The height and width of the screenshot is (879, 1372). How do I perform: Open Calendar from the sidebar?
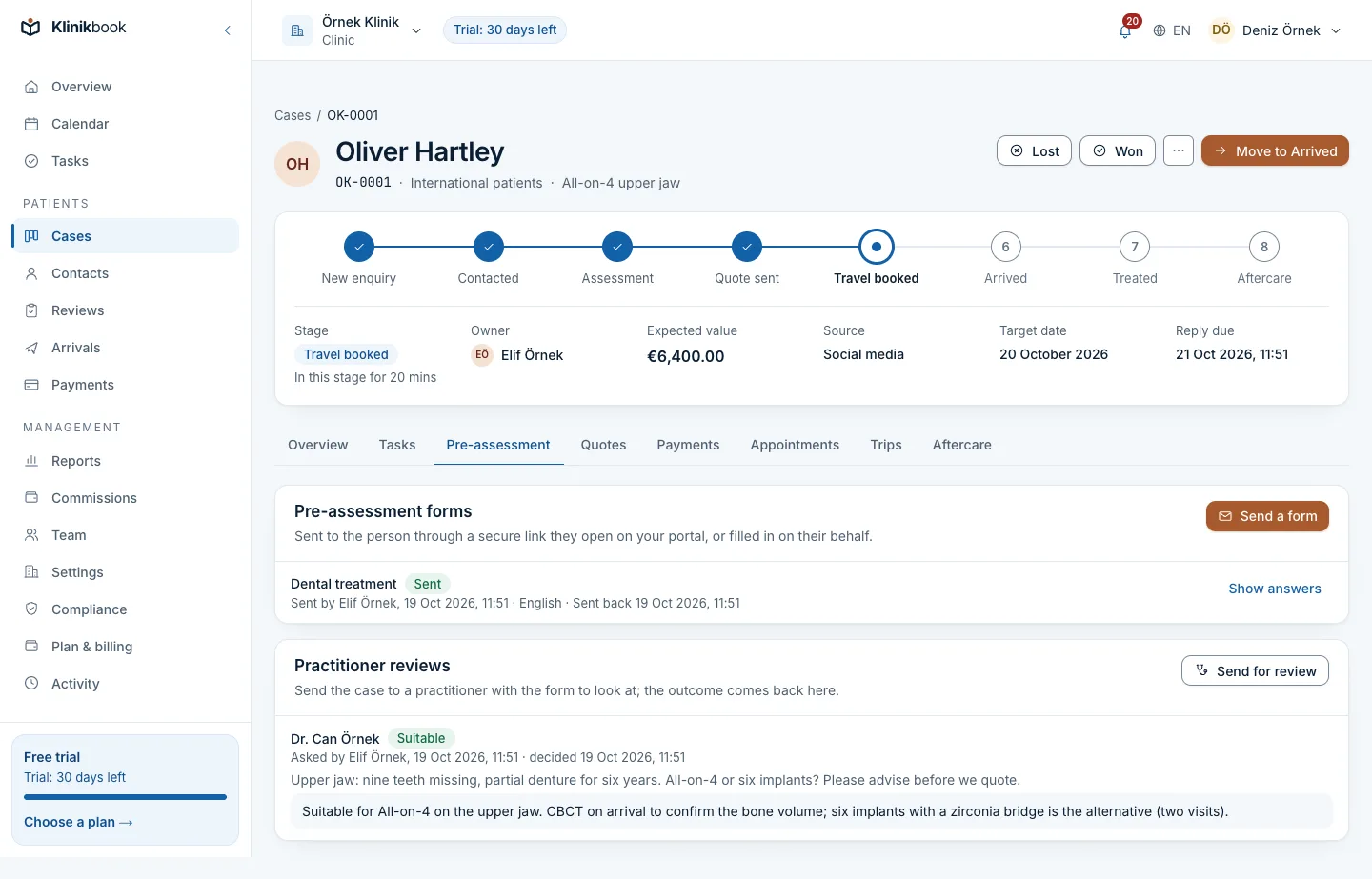pyautogui.click(x=125, y=124)
